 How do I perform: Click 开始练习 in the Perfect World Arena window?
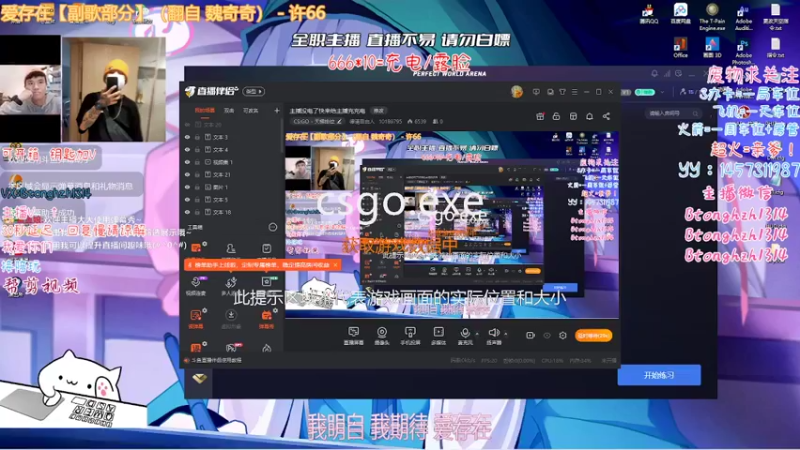659,375
